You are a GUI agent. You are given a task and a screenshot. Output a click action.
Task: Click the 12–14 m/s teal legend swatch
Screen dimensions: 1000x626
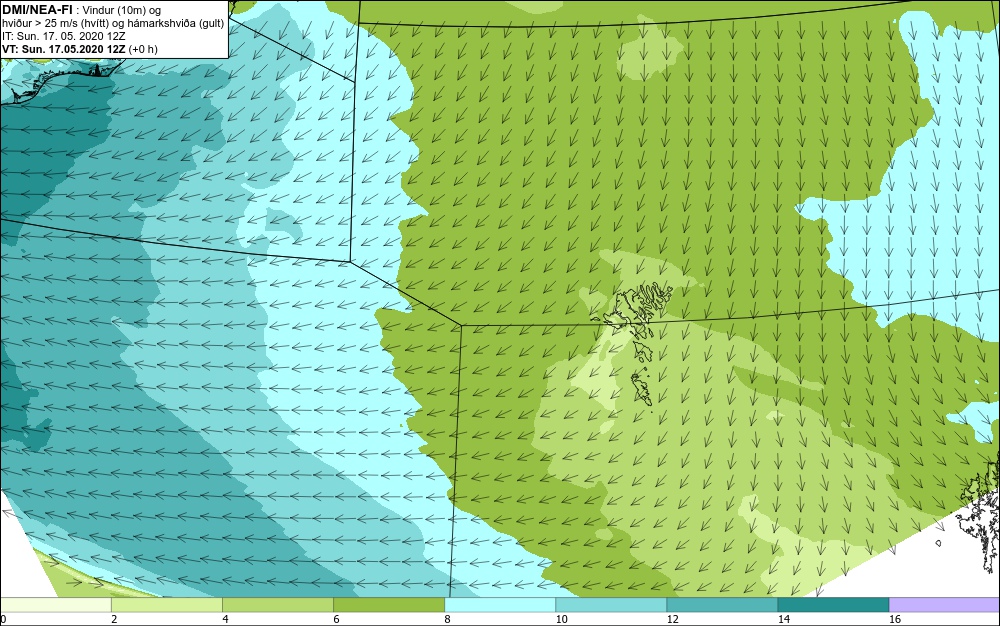coord(722,605)
